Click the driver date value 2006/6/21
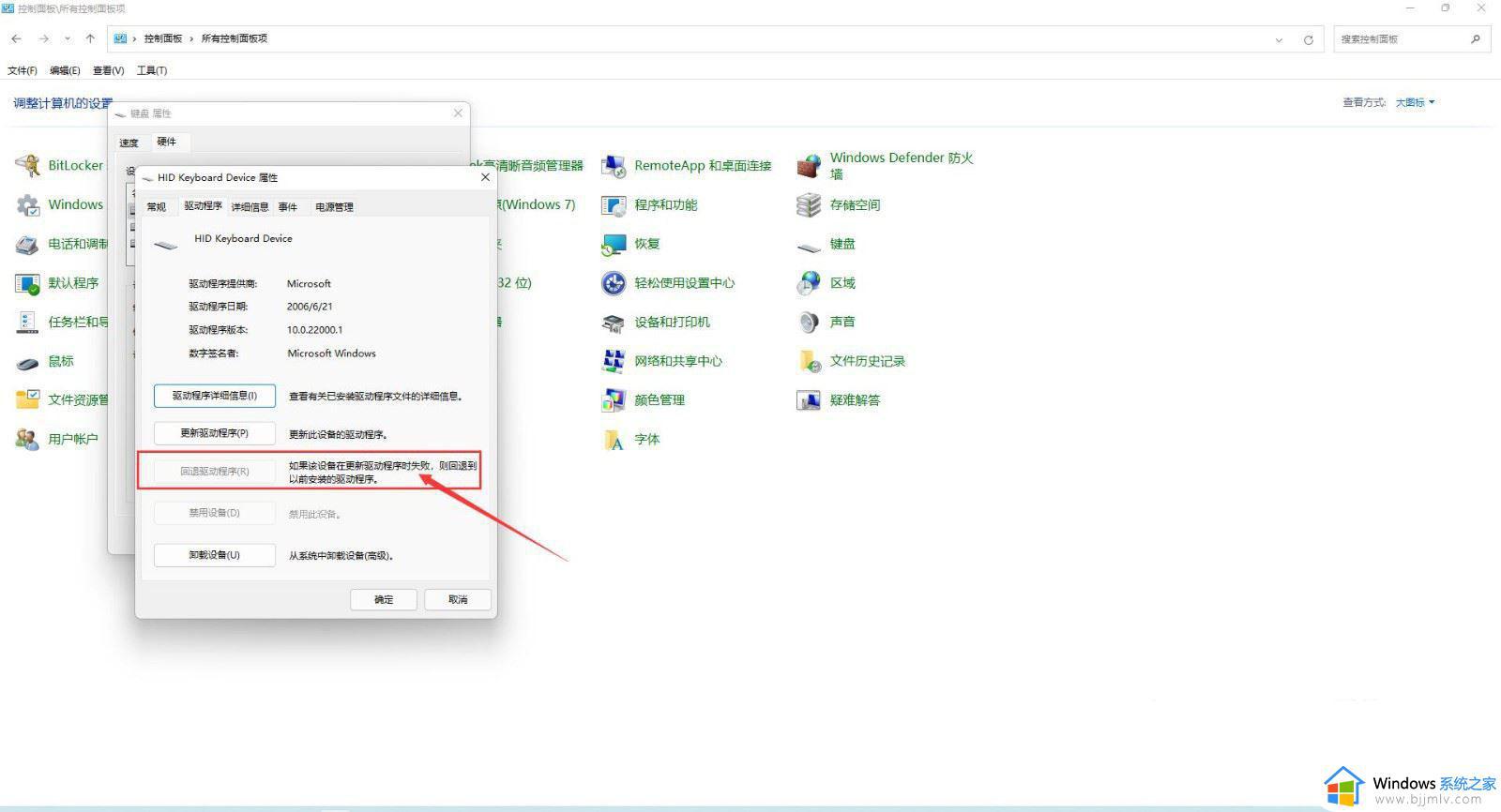The image size is (1501, 812). (x=310, y=307)
